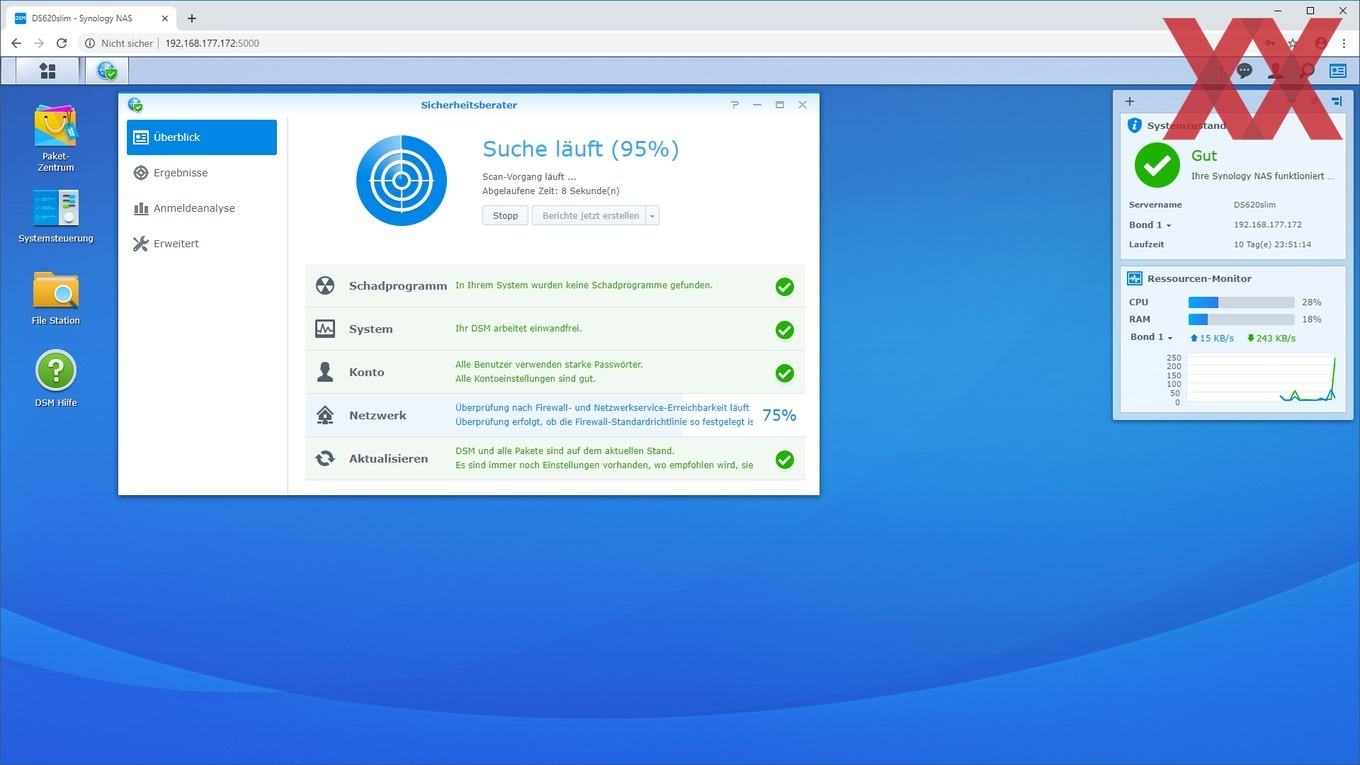1360x765 pixels.
Task: Open the Anmeldeanalyse section
Action: point(202,208)
